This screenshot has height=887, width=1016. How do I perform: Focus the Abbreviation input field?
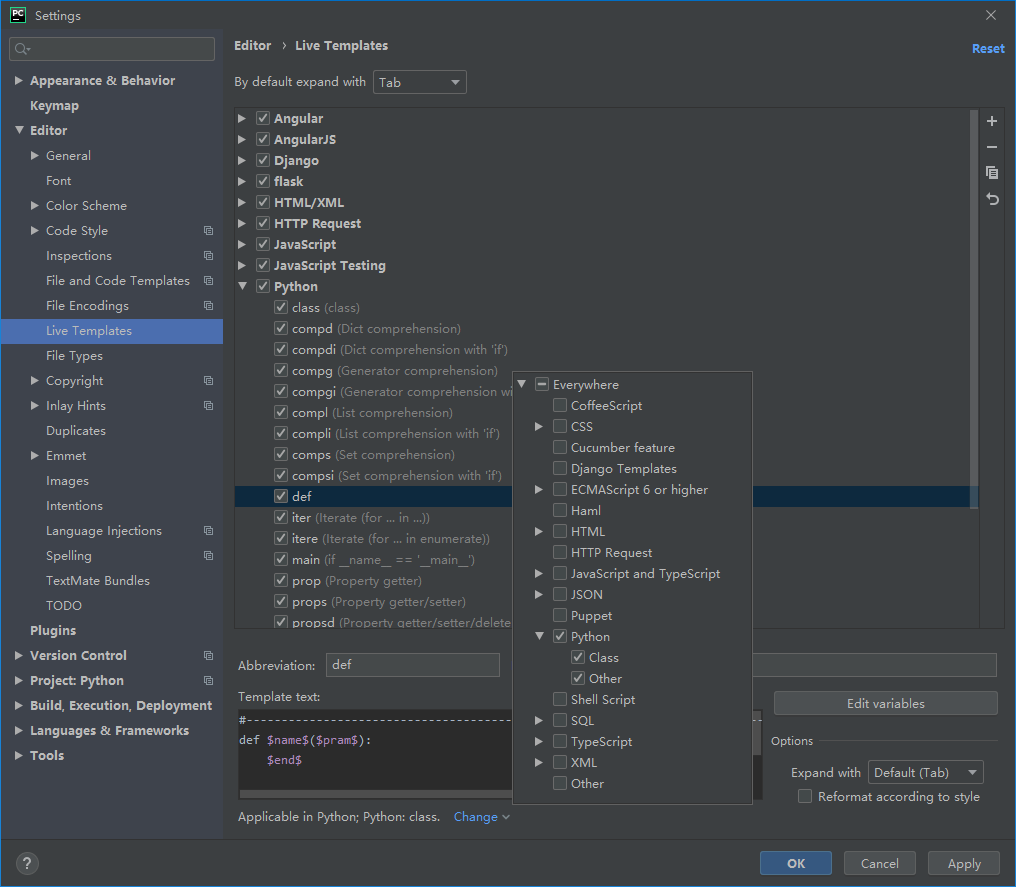click(413, 665)
